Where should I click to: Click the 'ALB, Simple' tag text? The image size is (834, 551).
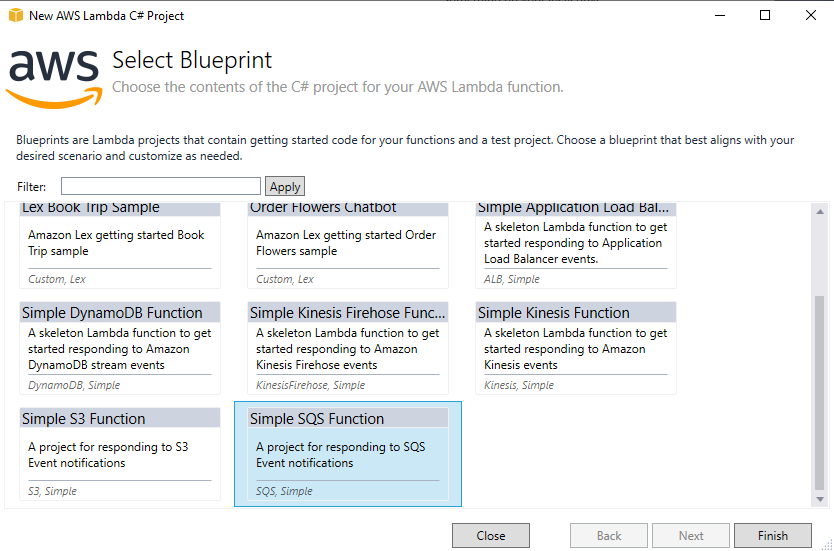(x=512, y=279)
